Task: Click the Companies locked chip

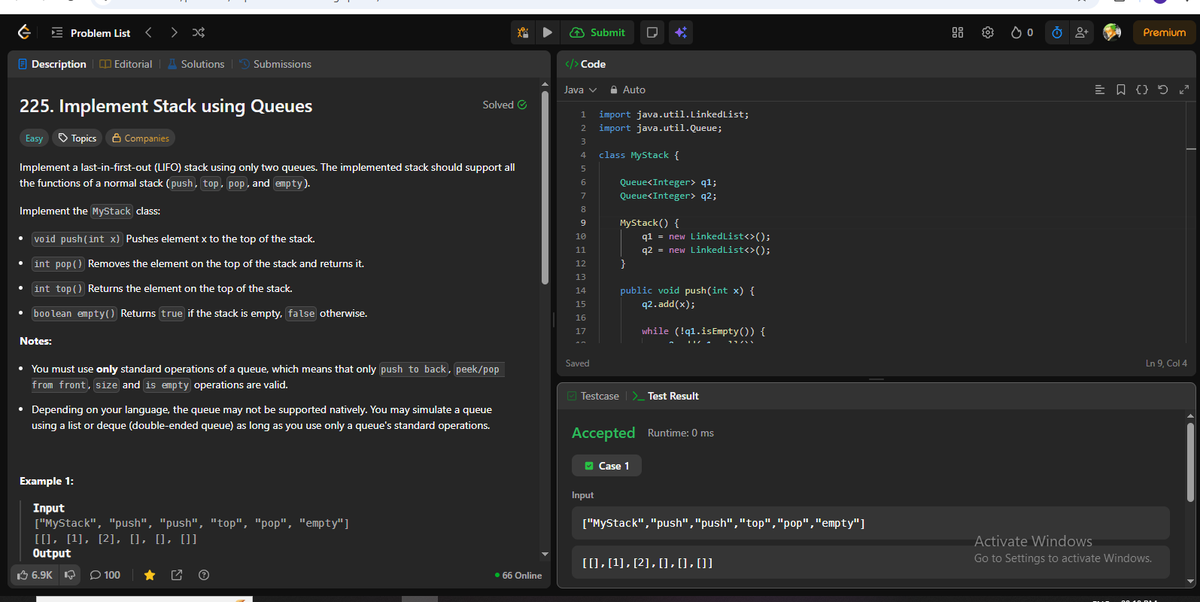Action: 140,138
